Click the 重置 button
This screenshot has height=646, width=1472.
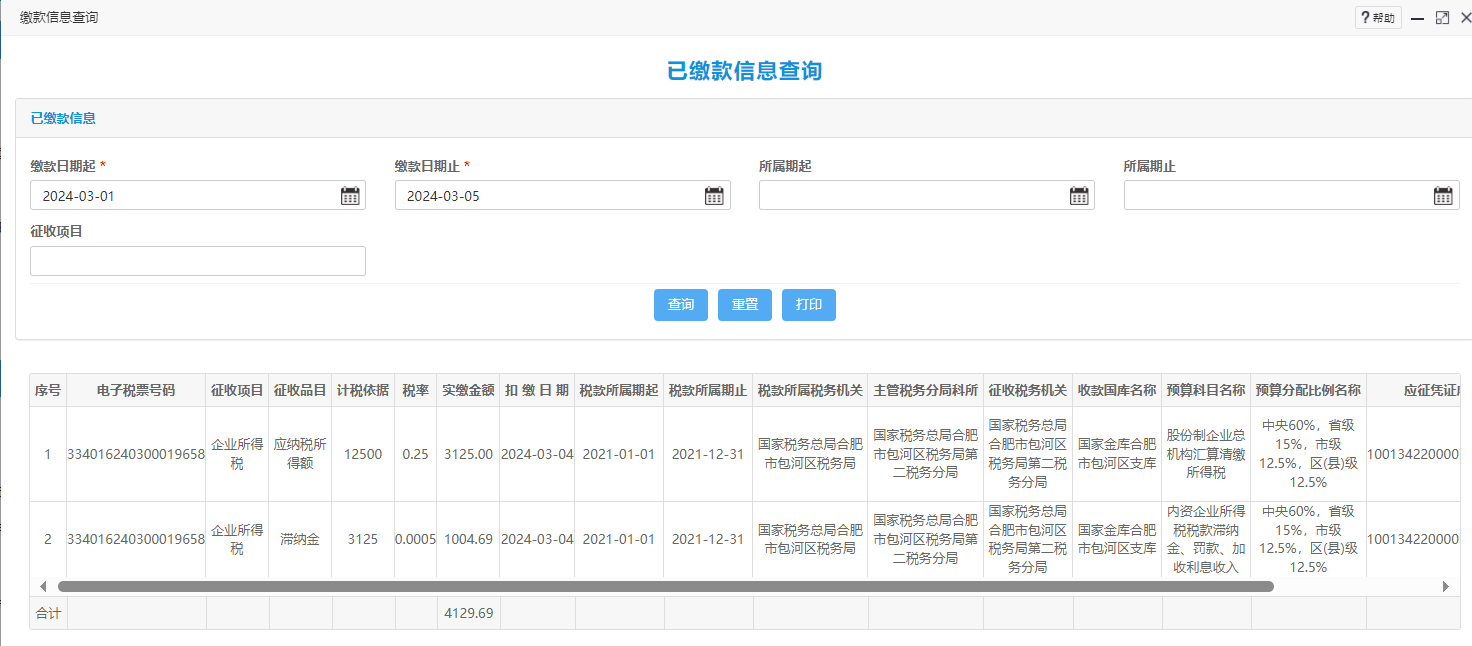click(x=745, y=305)
